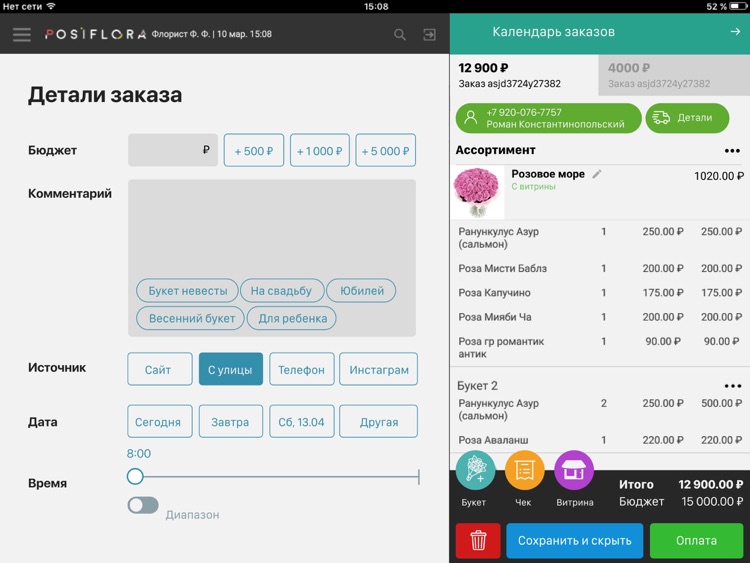Tap the orange Чек receipt icon
750x563 pixels.
[525, 470]
